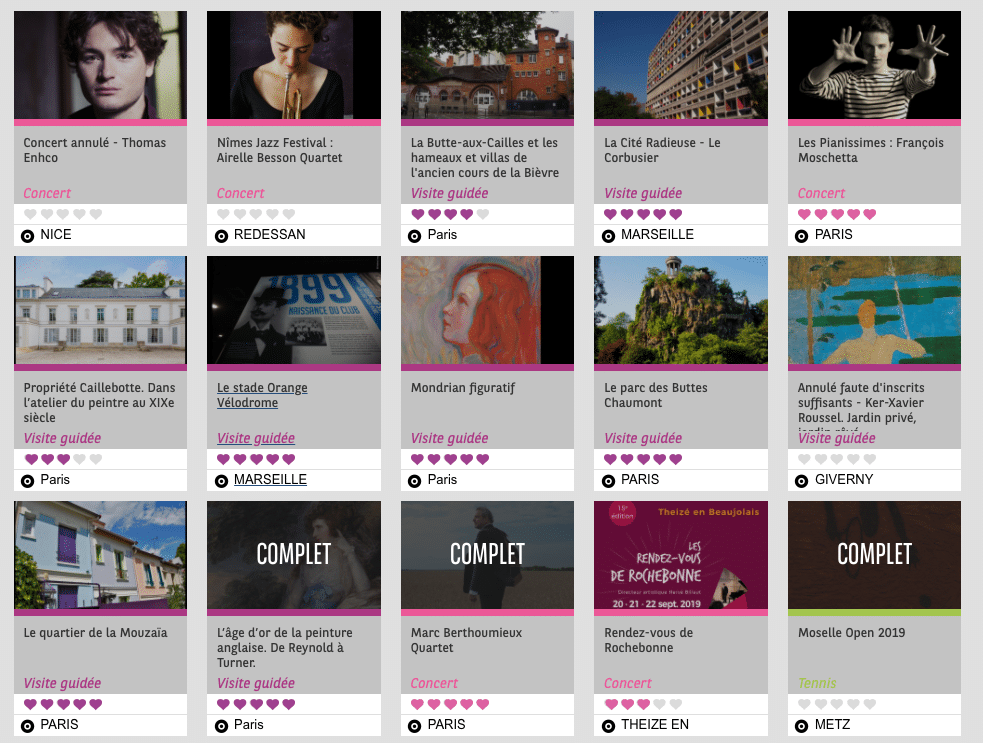Image resolution: width=983 pixels, height=743 pixels.
Task: Click the MARSEILLE link under Vélodrome card
Action: (x=270, y=480)
